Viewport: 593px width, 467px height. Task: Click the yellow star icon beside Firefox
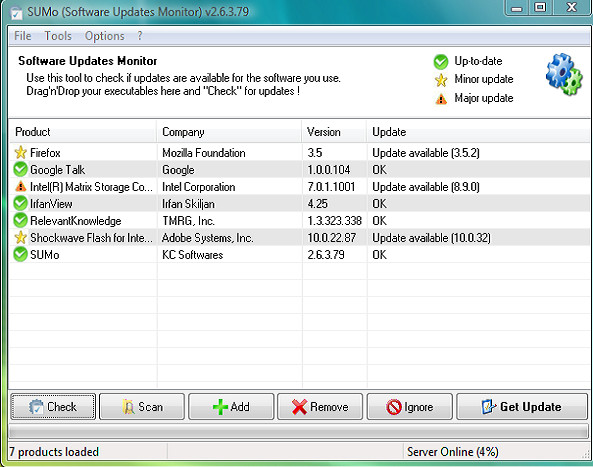tap(20, 152)
